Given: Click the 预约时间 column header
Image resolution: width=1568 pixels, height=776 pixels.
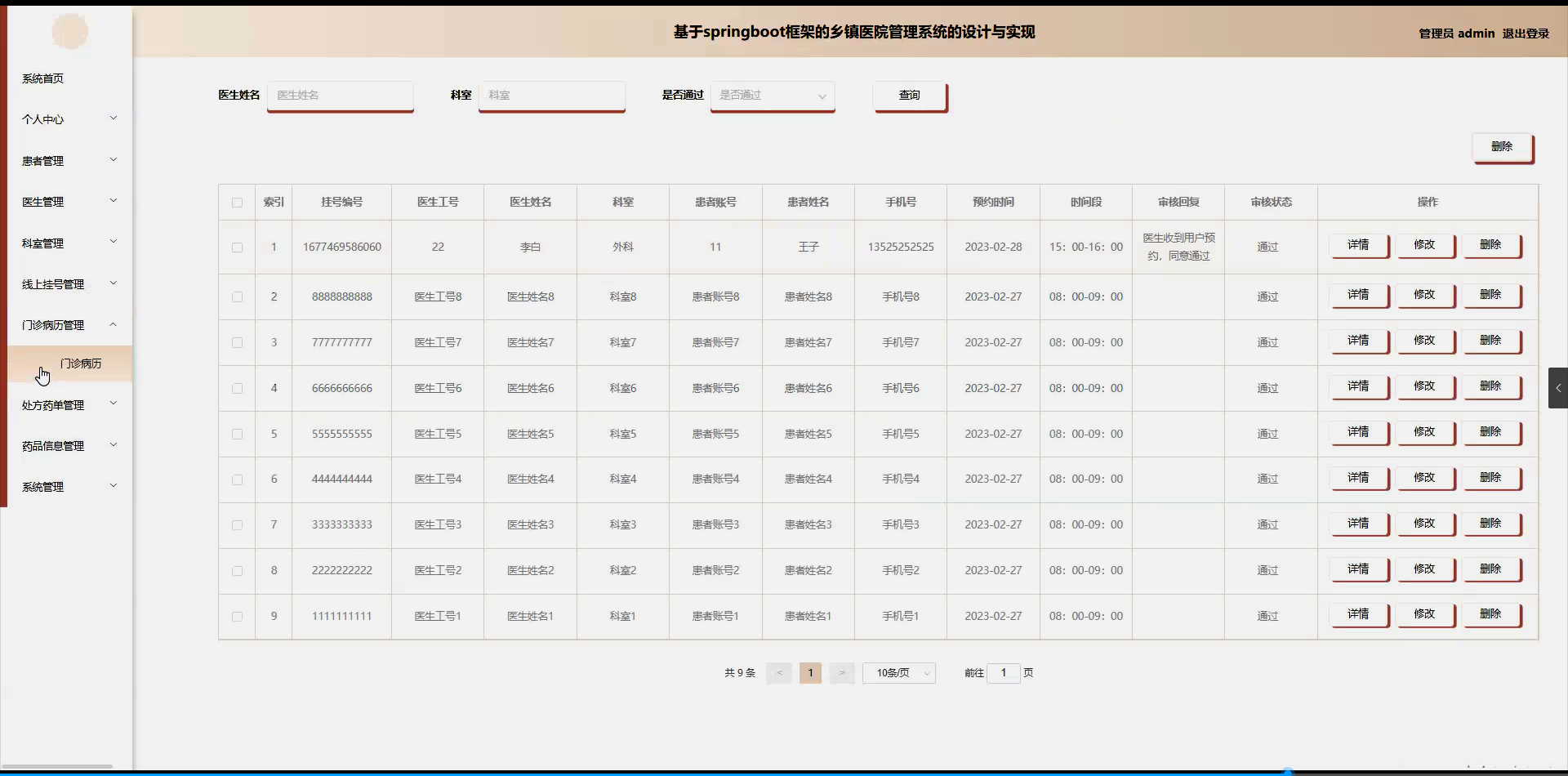Looking at the screenshot, I should 993,203.
